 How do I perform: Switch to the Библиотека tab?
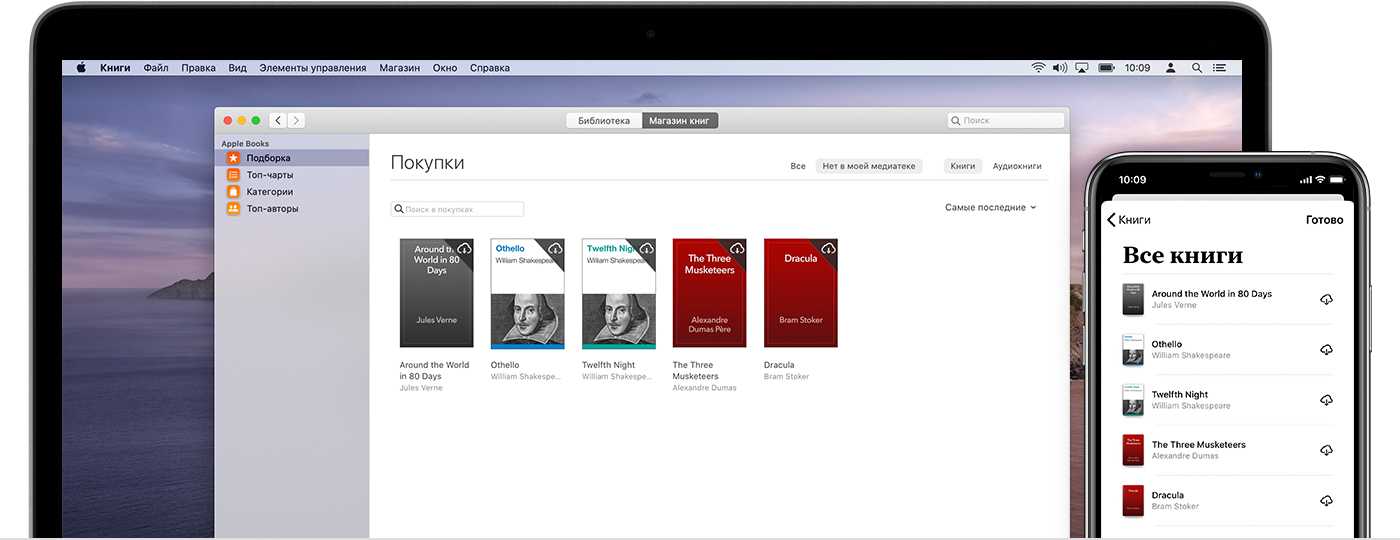pyautogui.click(x=604, y=121)
